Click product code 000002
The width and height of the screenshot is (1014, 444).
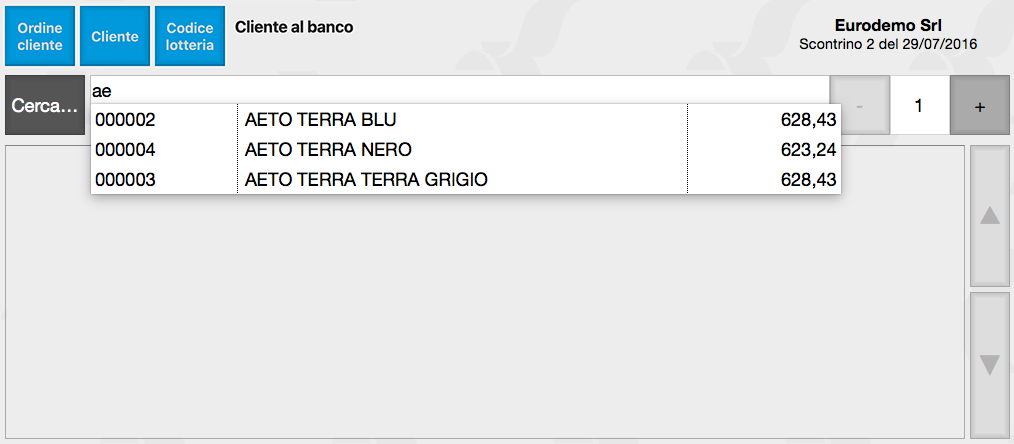point(125,120)
